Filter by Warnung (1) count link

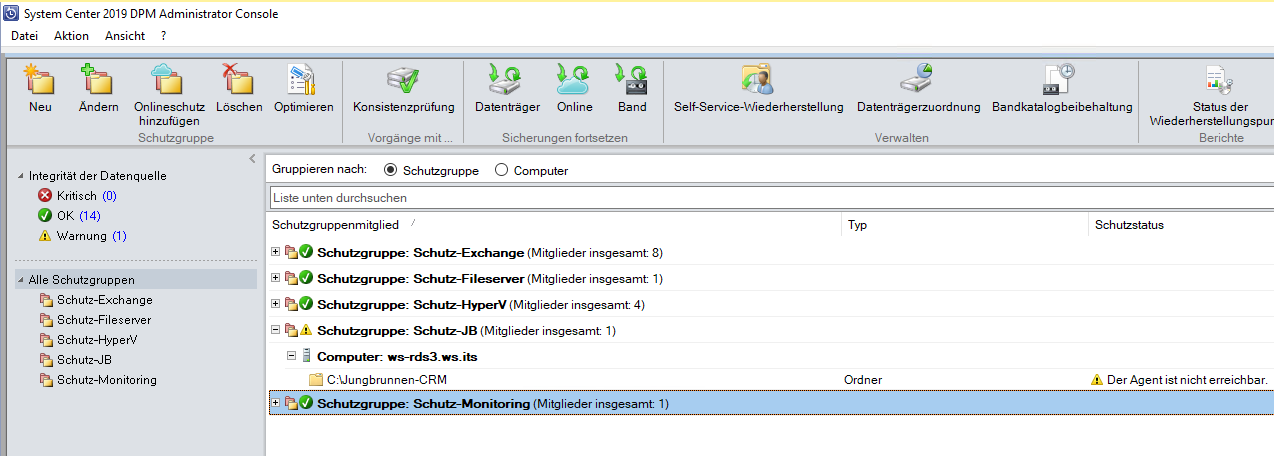tap(119, 236)
